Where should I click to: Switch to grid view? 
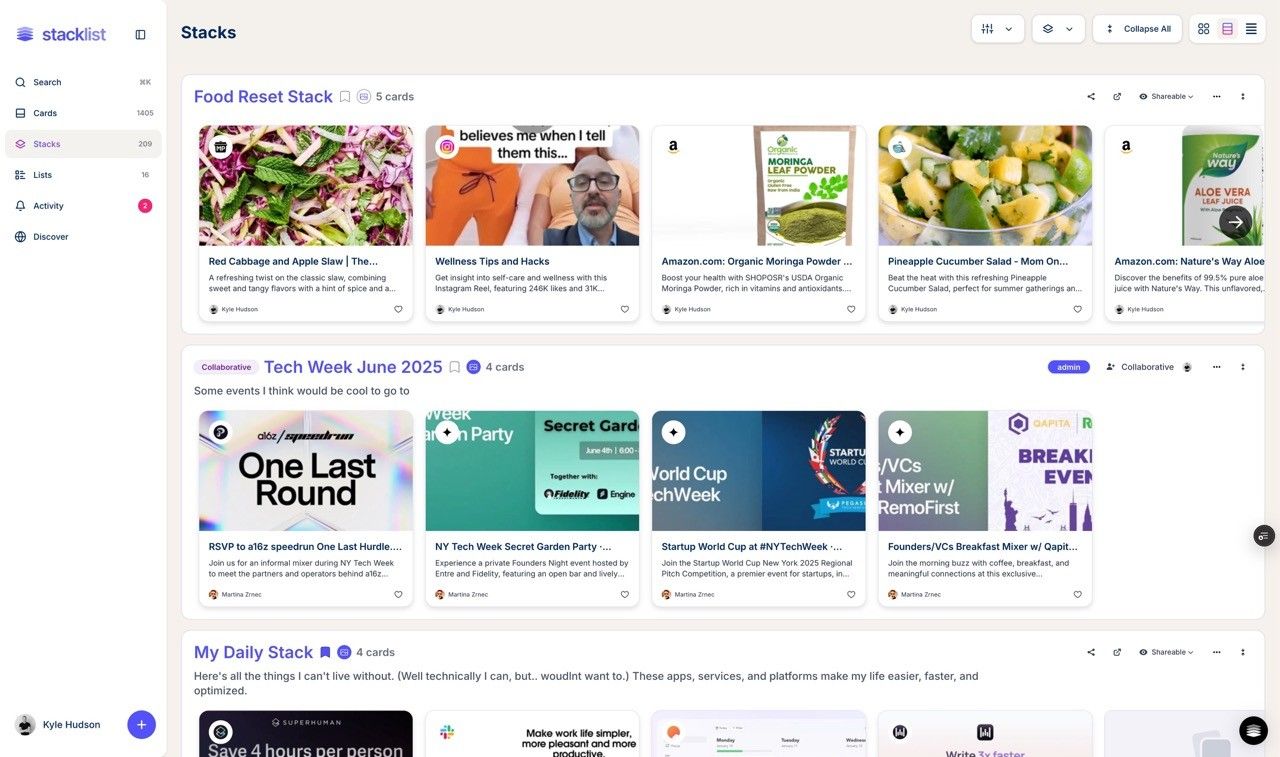[1204, 29]
